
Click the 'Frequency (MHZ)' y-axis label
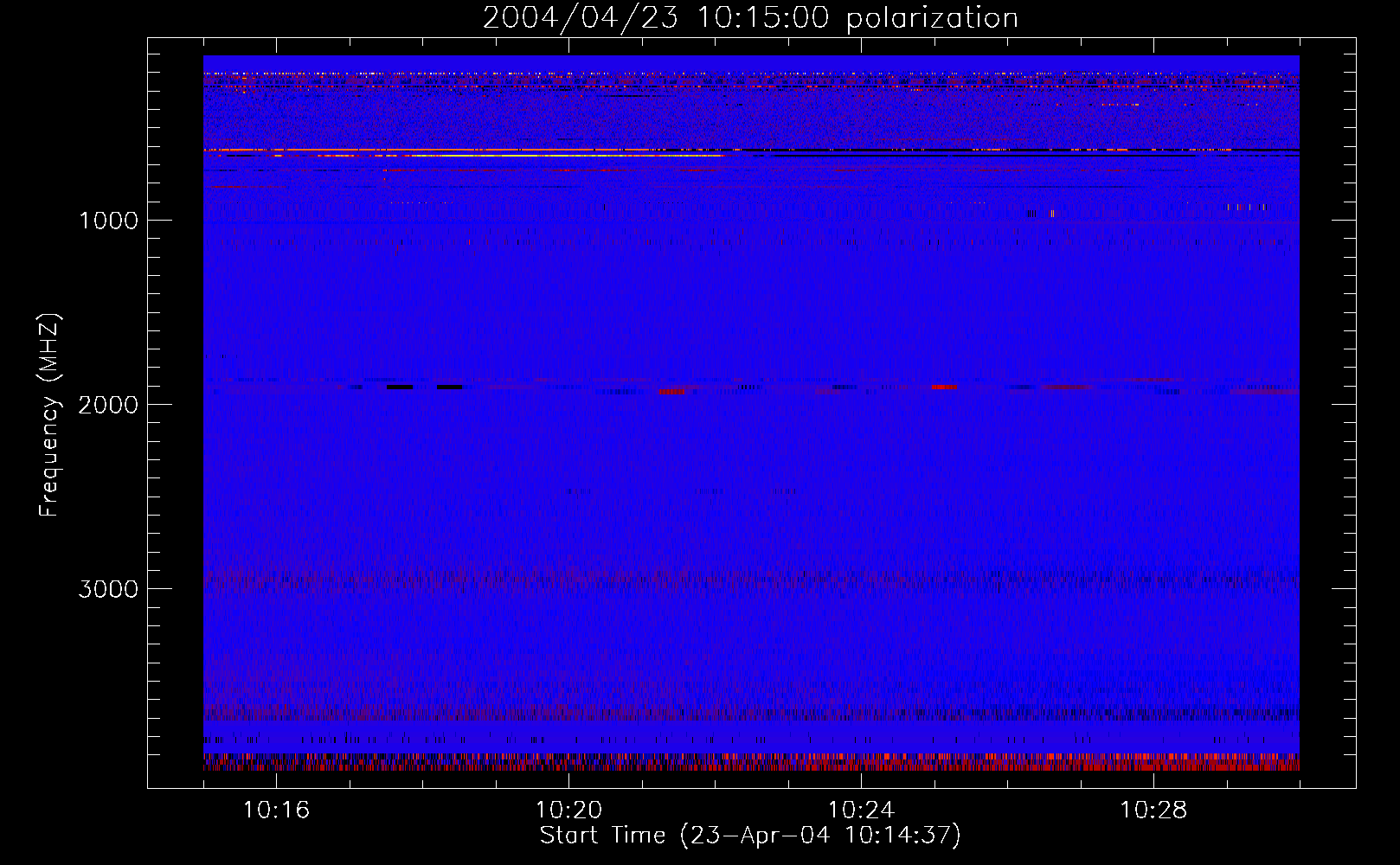pyautogui.click(x=49, y=415)
